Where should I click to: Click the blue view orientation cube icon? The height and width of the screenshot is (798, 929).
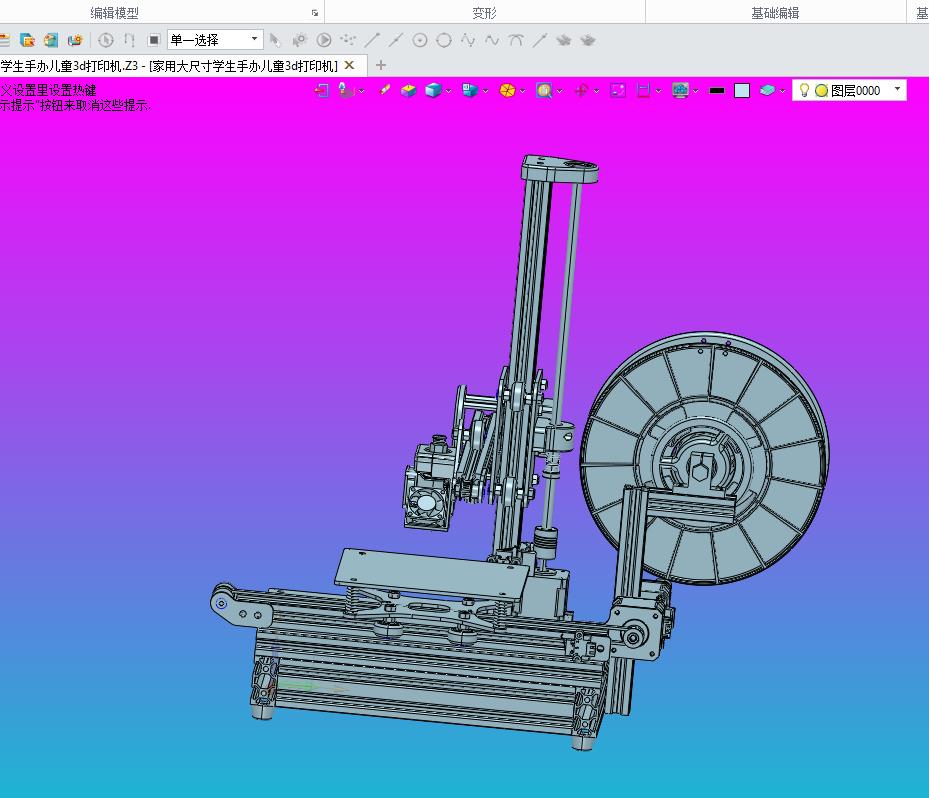point(470,90)
